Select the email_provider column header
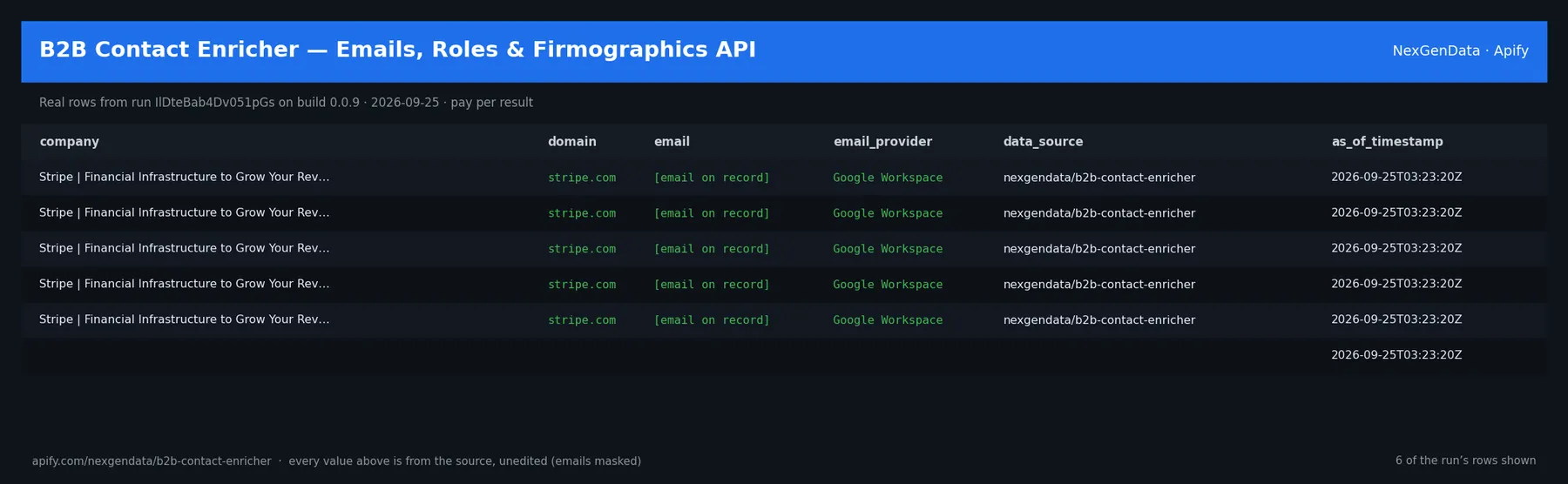This screenshot has height=484, width=1568. (x=882, y=142)
